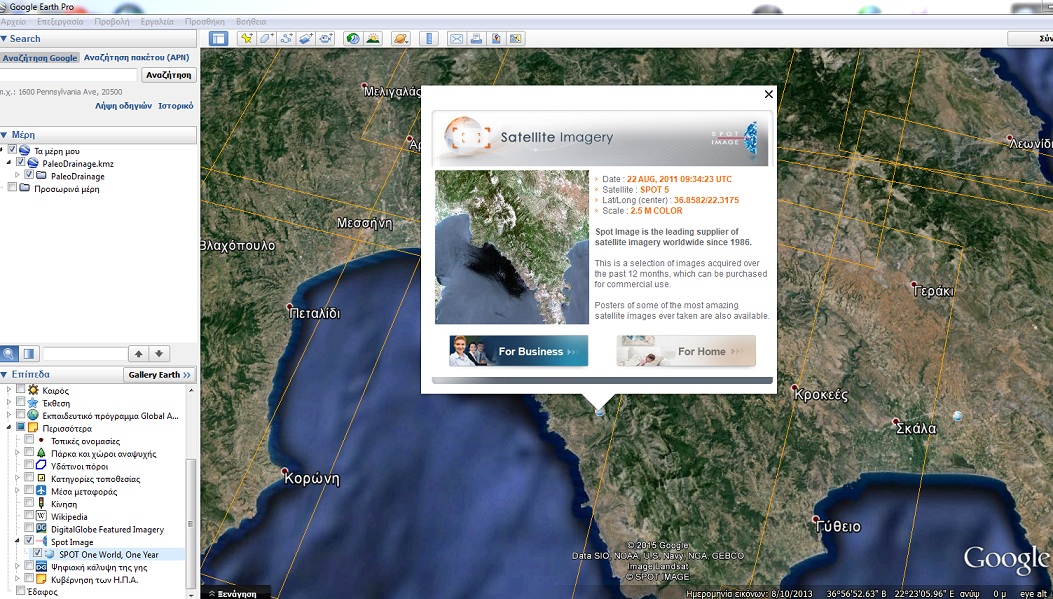Collapse the 'Περισσότερα' layer group
This screenshot has width=1053, height=599.
tap(9, 428)
